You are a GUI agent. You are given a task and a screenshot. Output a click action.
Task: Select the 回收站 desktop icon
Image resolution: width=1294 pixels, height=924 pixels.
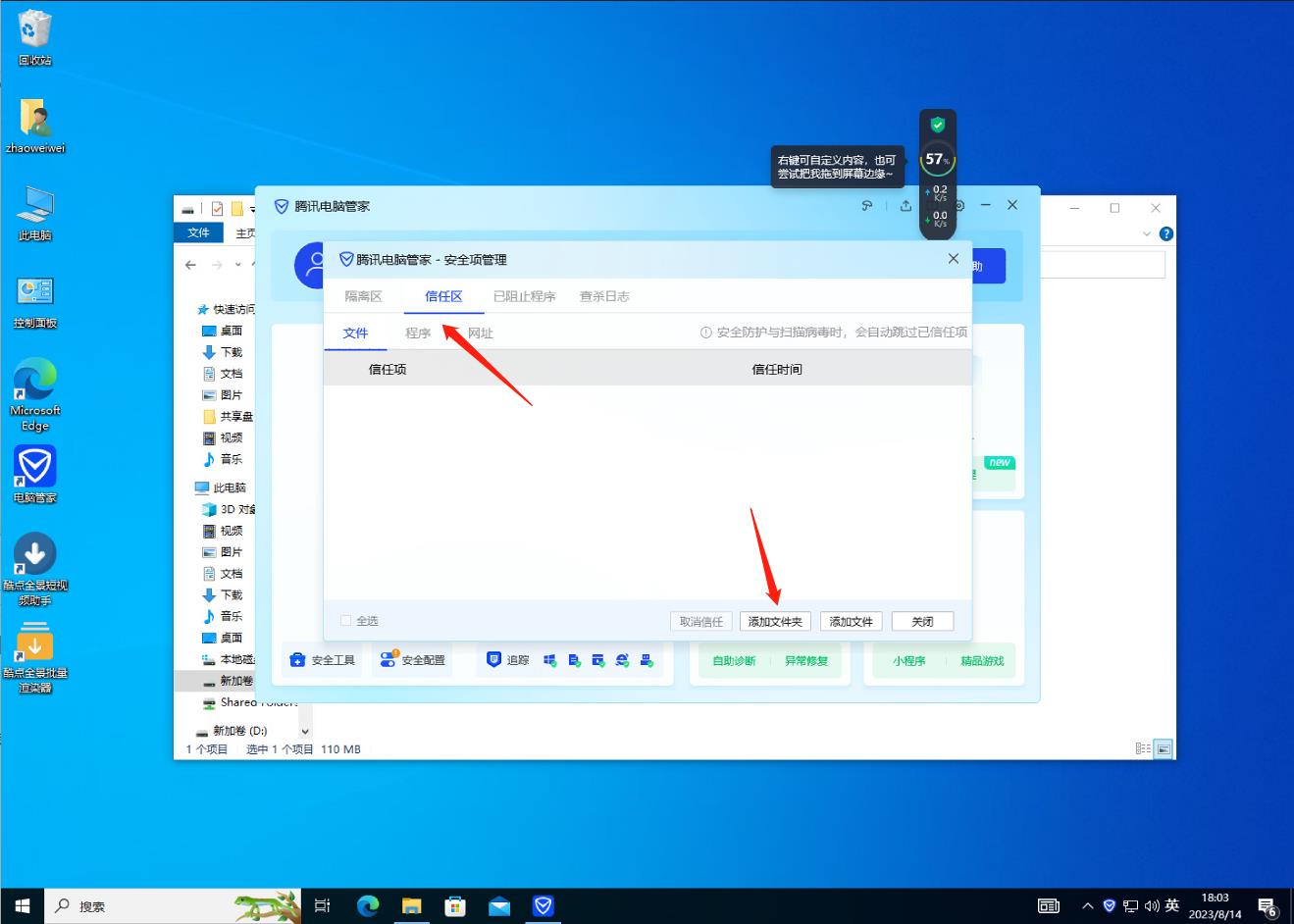tap(34, 38)
